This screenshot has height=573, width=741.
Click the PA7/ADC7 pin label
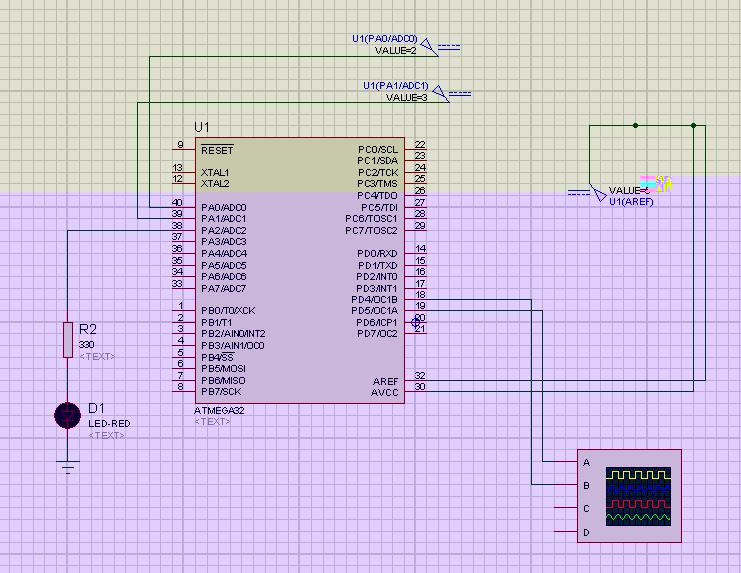224,288
